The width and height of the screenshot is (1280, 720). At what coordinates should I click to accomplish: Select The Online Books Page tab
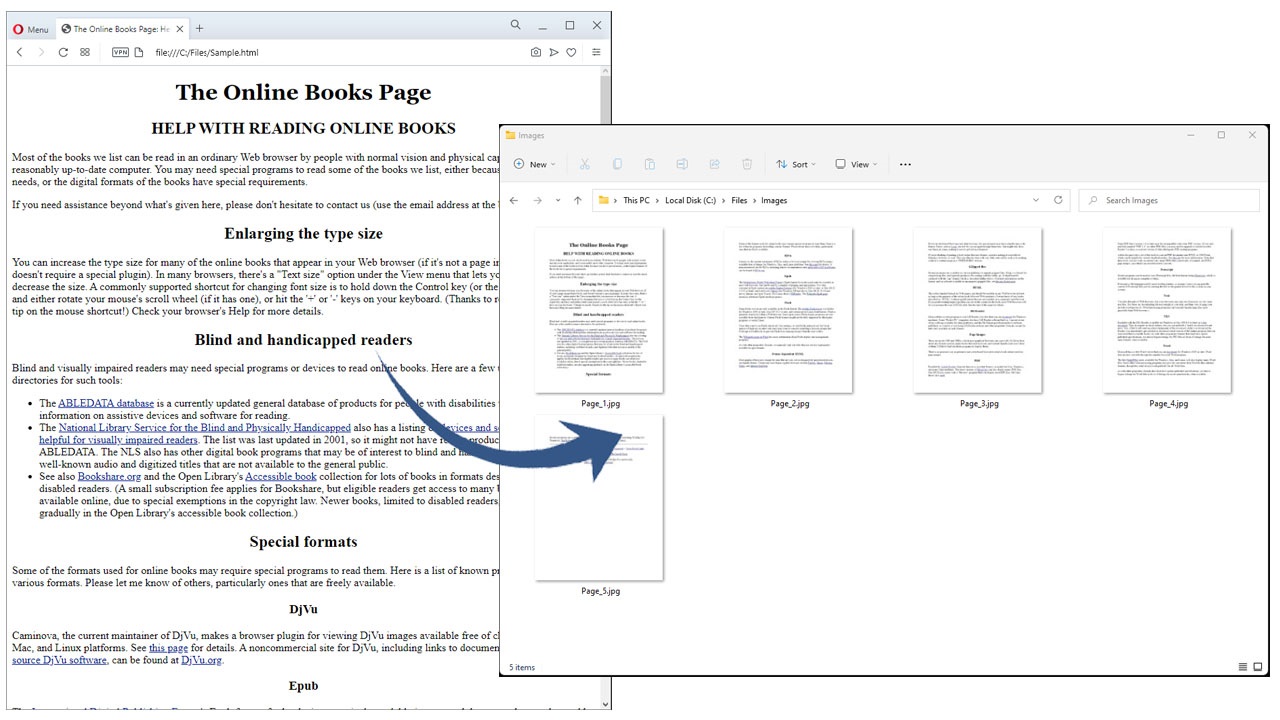pyautogui.click(x=115, y=29)
